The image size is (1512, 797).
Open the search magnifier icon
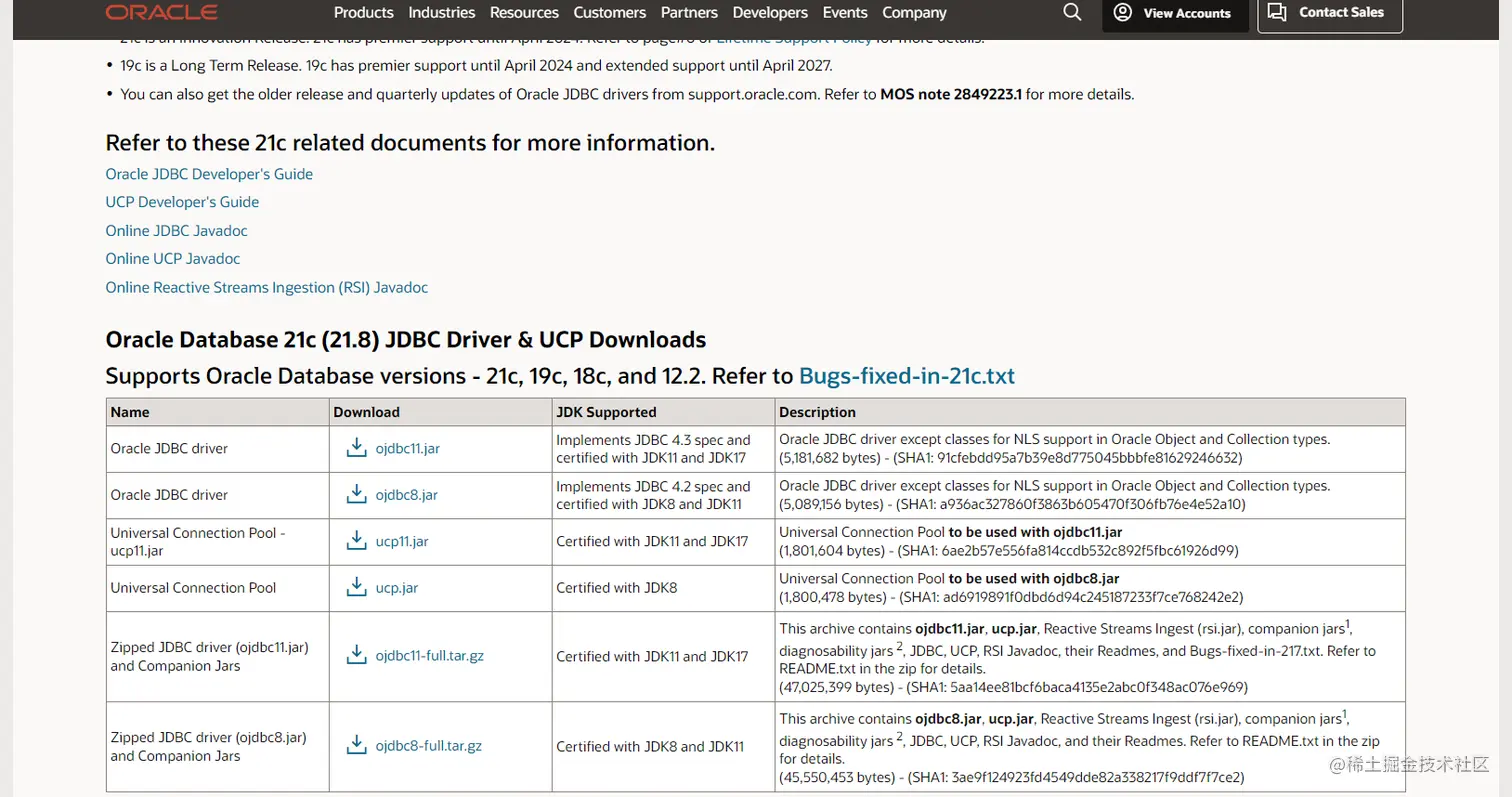[1072, 12]
